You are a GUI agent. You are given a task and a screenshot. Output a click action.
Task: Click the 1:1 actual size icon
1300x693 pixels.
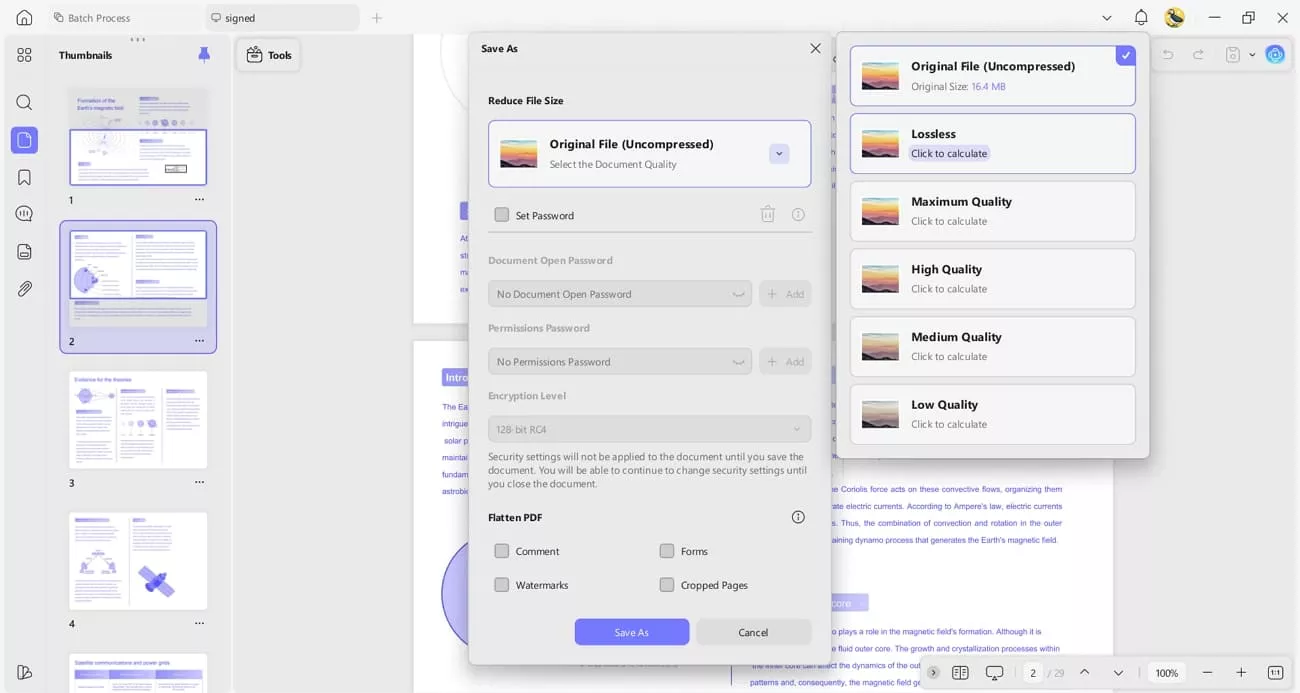pyautogui.click(x=1275, y=672)
